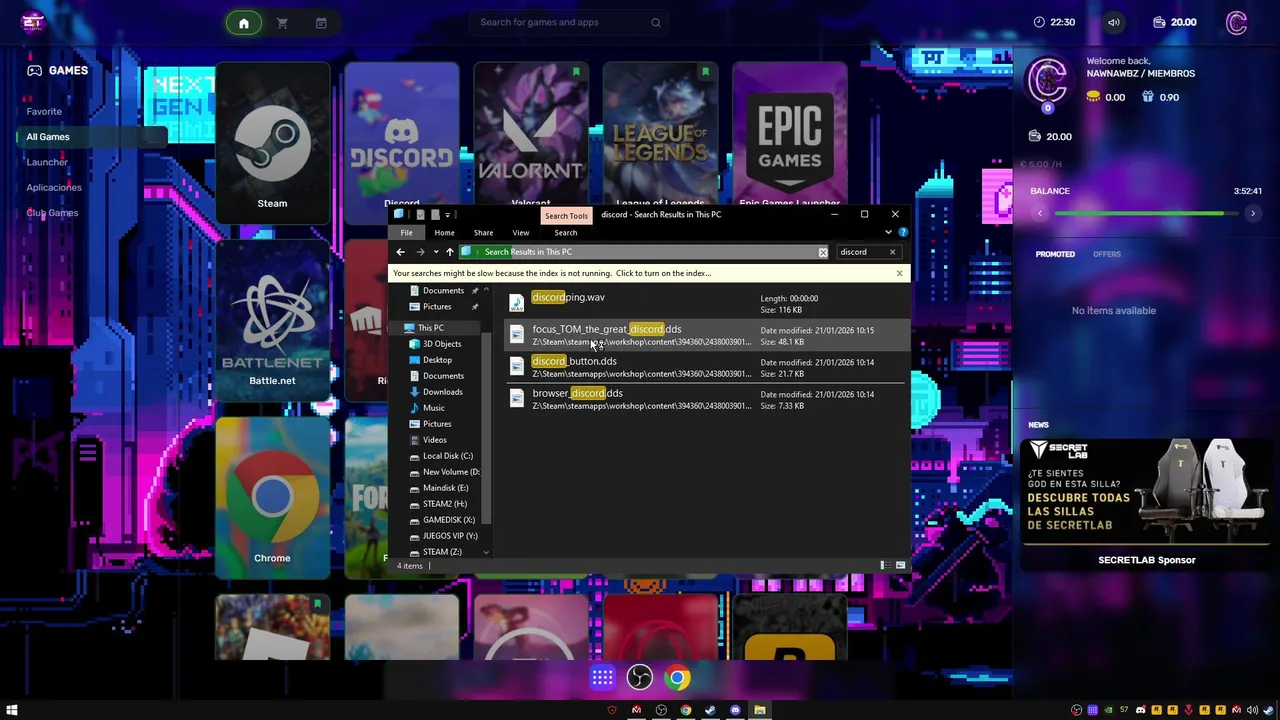Screen dimensions: 1280x720
Task: Select focus_TOM_the_great_discord.dds result
Action: (x=708, y=335)
